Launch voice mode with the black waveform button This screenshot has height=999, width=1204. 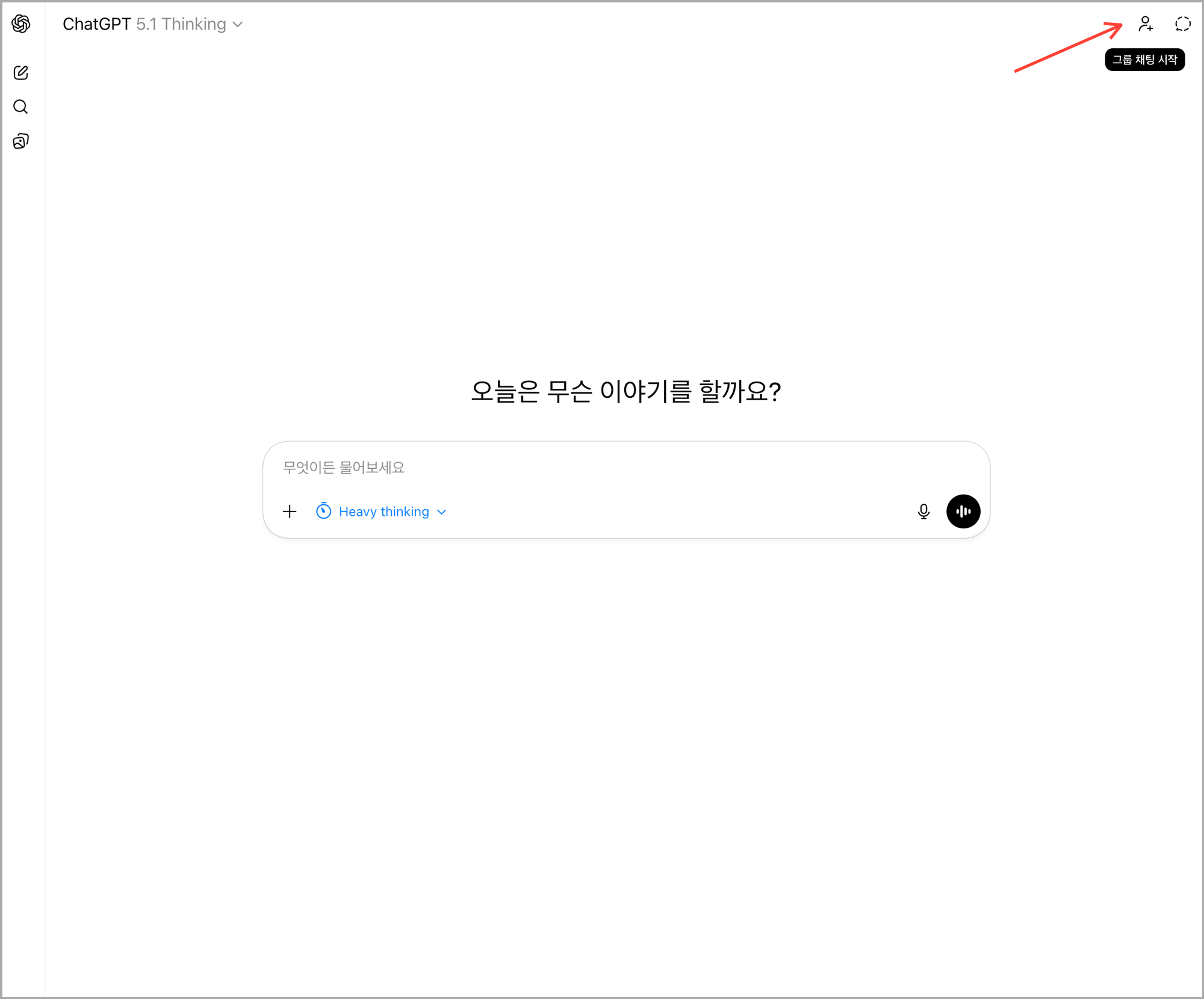(963, 512)
